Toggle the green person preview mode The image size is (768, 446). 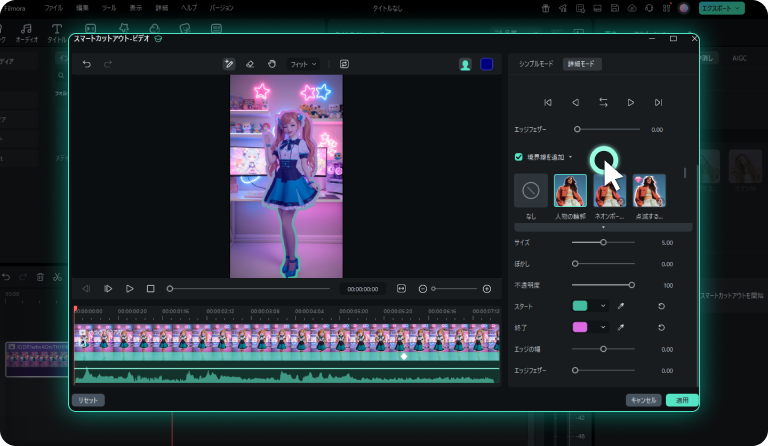465,64
